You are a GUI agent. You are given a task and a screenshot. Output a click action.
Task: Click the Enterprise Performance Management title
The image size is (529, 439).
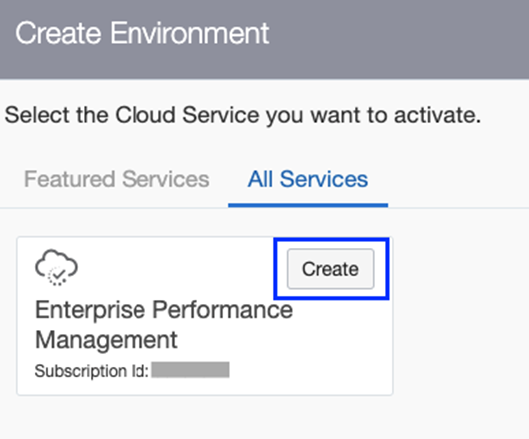coord(164,325)
